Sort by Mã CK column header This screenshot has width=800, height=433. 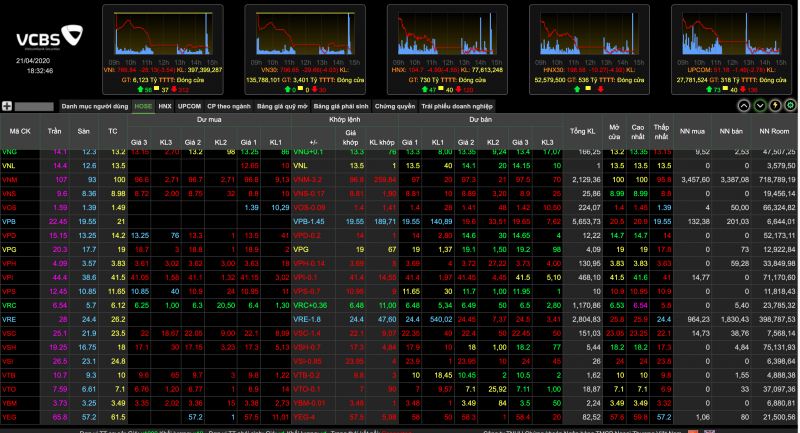20,131
